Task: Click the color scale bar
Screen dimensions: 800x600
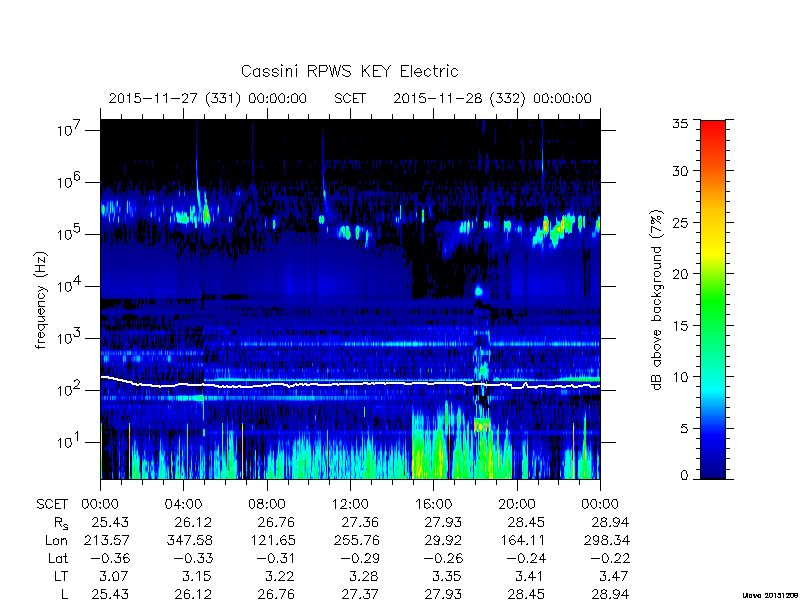Action: pyautogui.click(x=713, y=300)
